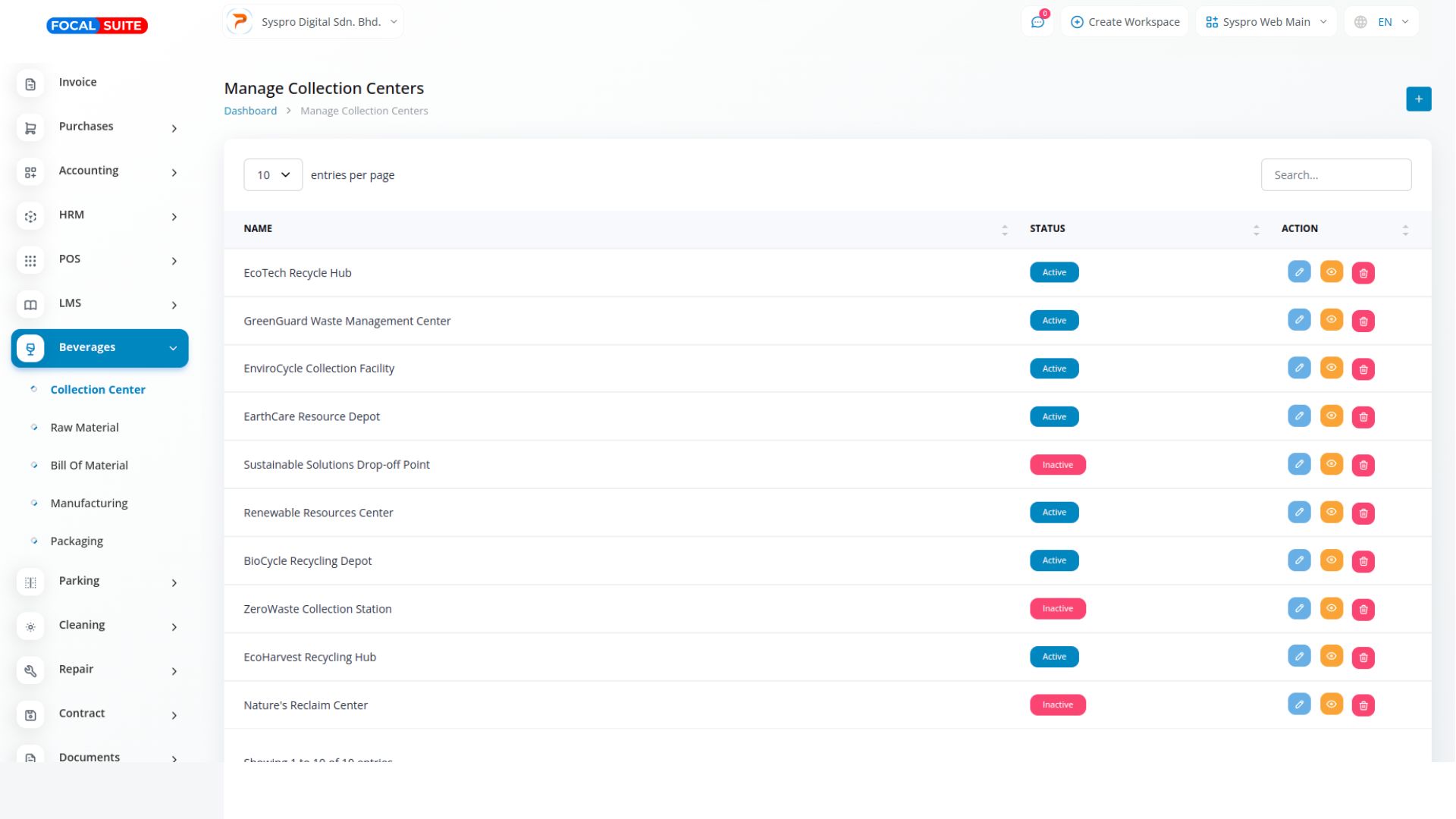Click the Dashboard breadcrumb link
The height and width of the screenshot is (819, 1456).
(x=250, y=111)
